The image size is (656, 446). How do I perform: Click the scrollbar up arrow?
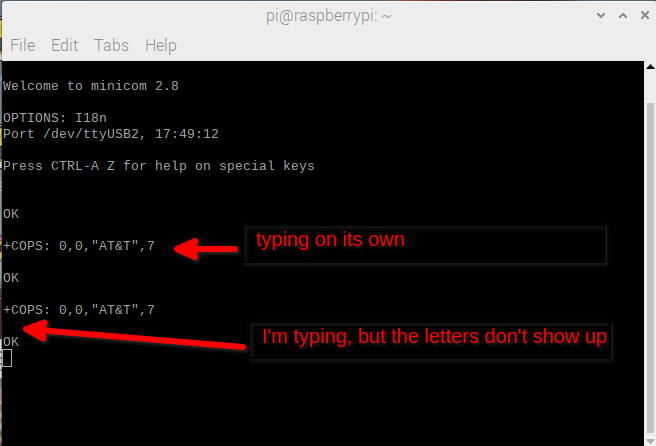(x=650, y=67)
